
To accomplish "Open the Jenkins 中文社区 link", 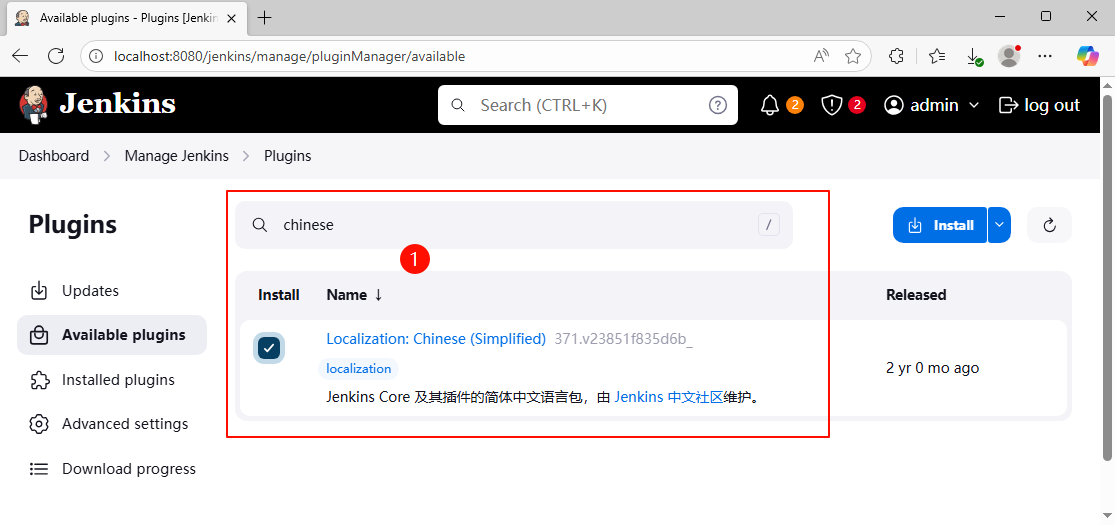I will coord(668,397).
